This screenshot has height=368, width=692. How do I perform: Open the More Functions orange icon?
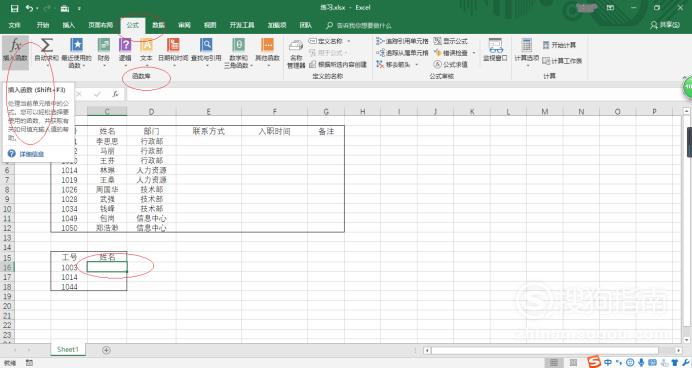pos(267,45)
